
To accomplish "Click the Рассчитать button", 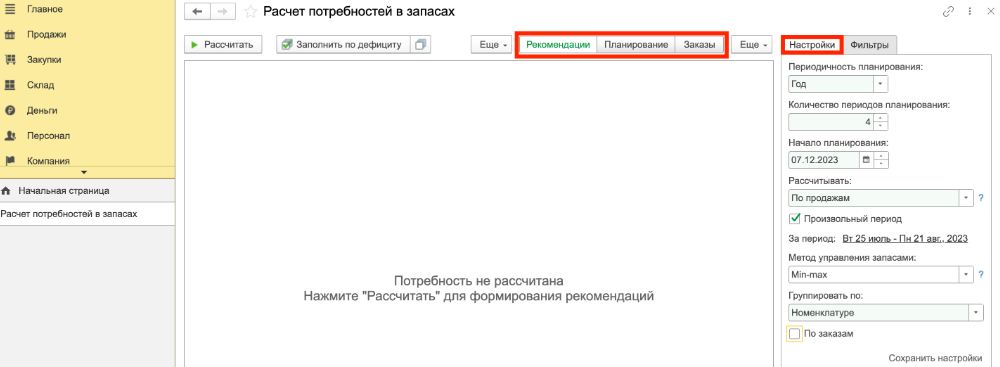I will coord(223,45).
